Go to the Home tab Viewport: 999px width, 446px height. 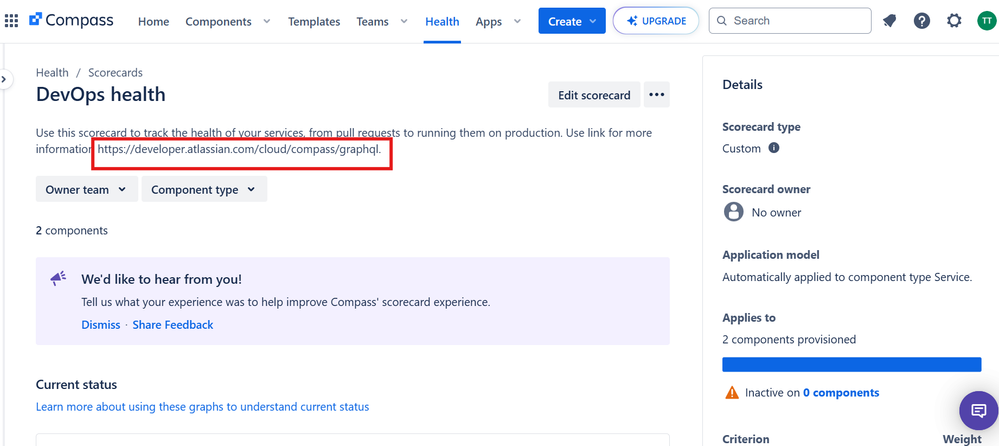click(154, 22)
